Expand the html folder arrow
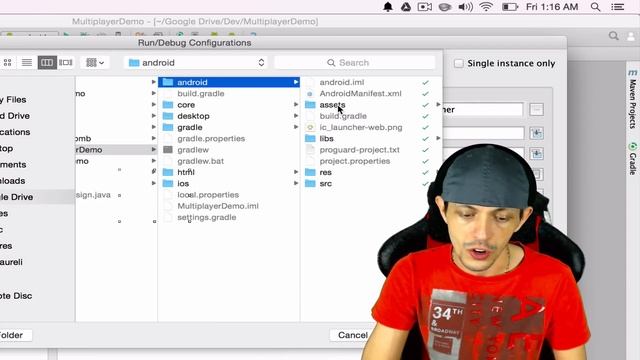 (296, 172)
